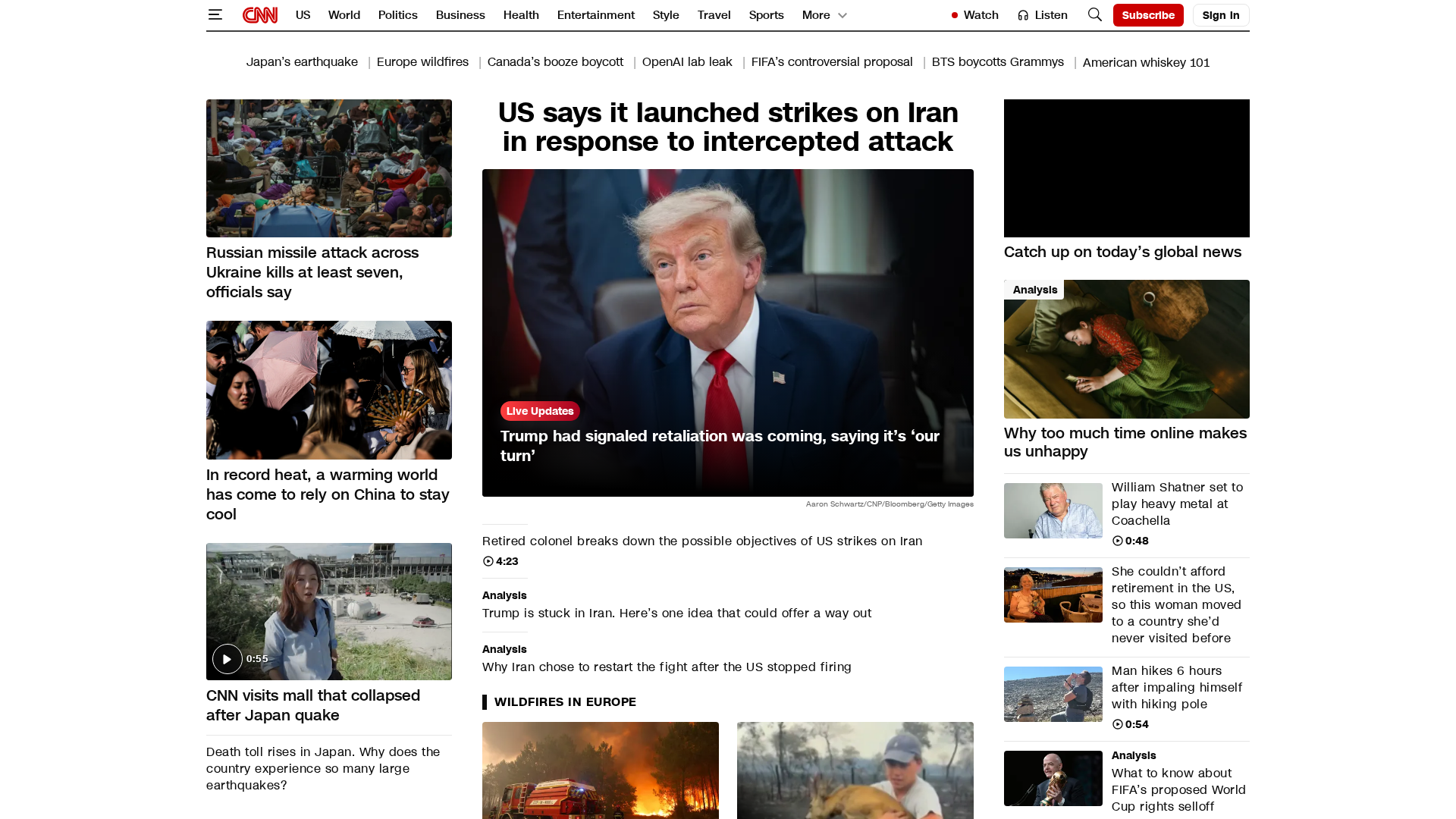Open Death toll rises in Japan story
The image size is (1456, 819).
[323, 768]
